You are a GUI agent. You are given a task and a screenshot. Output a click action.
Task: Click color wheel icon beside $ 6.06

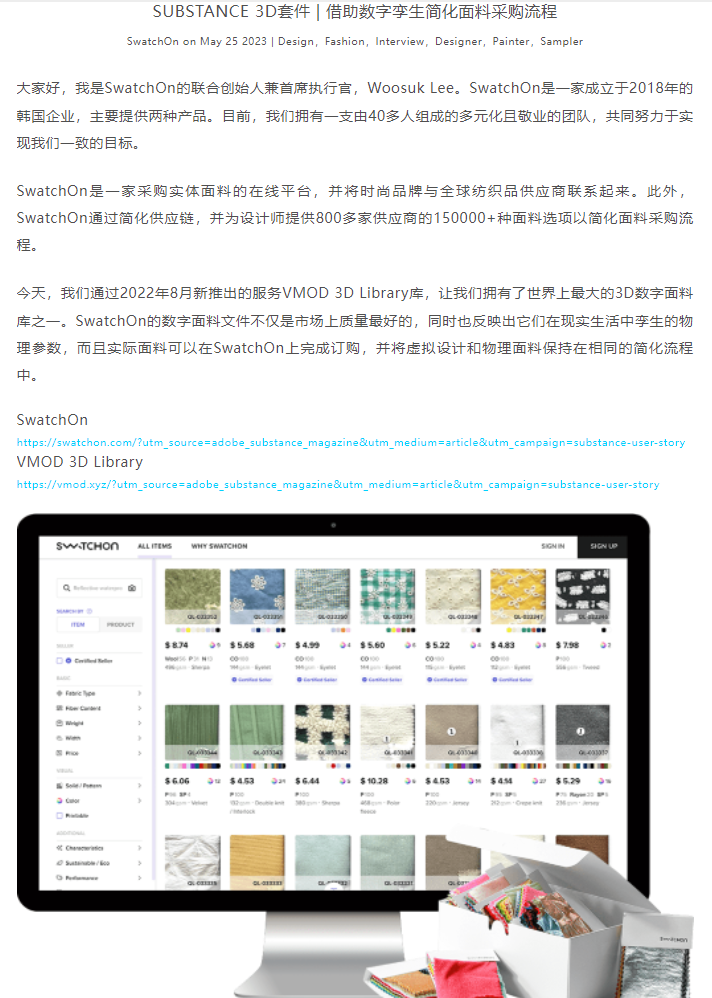pyautogui.click(x=211, y=781)
